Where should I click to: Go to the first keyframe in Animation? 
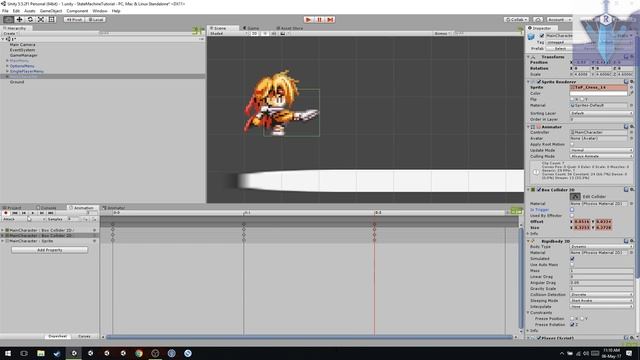[15, 213]
